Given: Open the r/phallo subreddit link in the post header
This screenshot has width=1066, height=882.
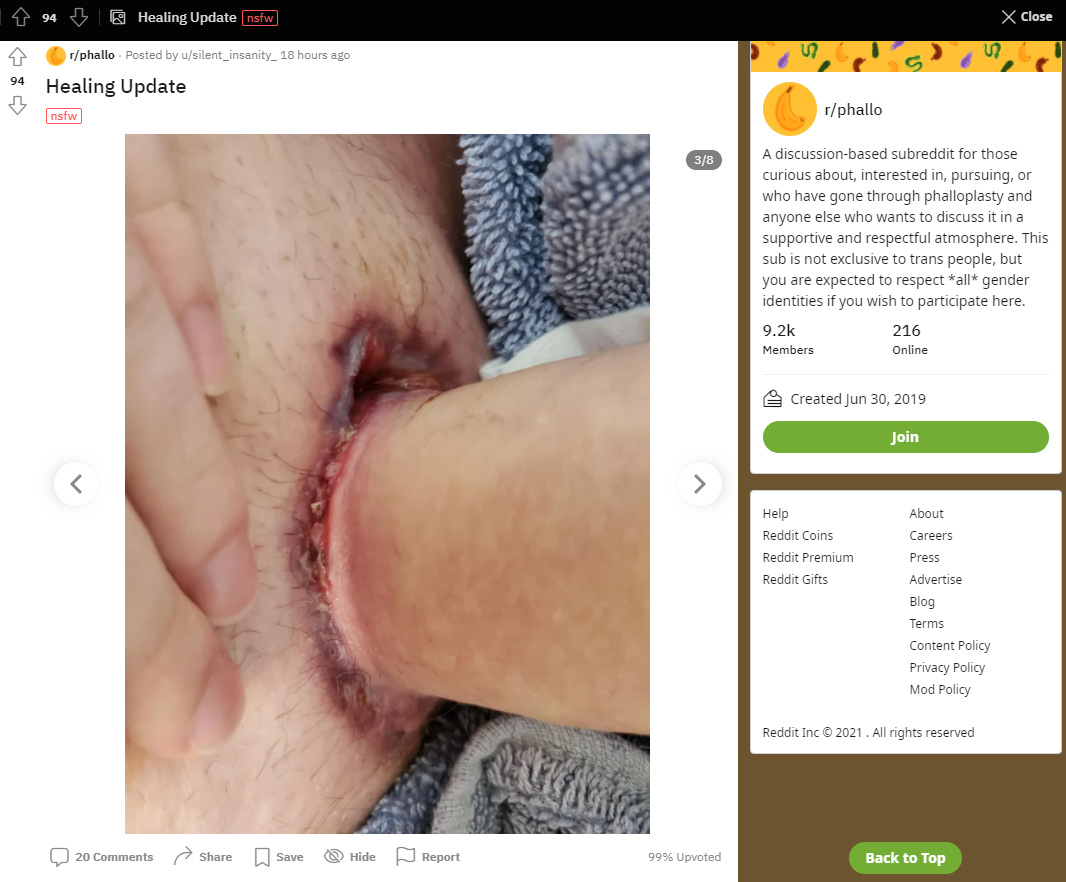Looking at the screenshot, I should (x=92, y=55).
